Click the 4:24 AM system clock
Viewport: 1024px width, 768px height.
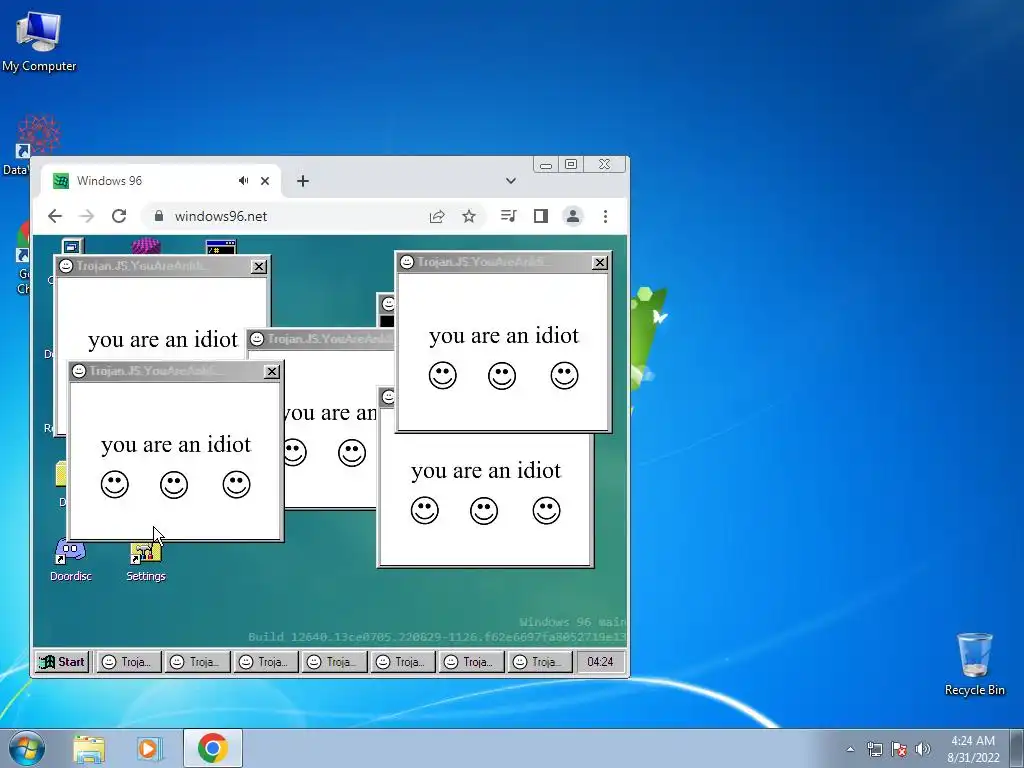tap(973, 749)
